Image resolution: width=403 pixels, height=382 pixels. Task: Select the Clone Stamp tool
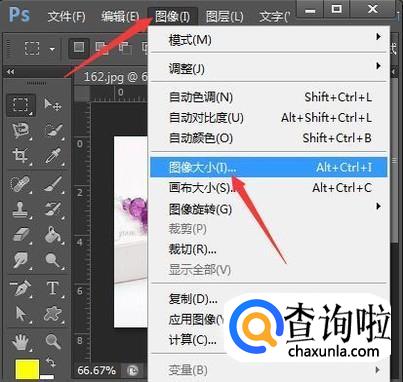tap(20, 209)
